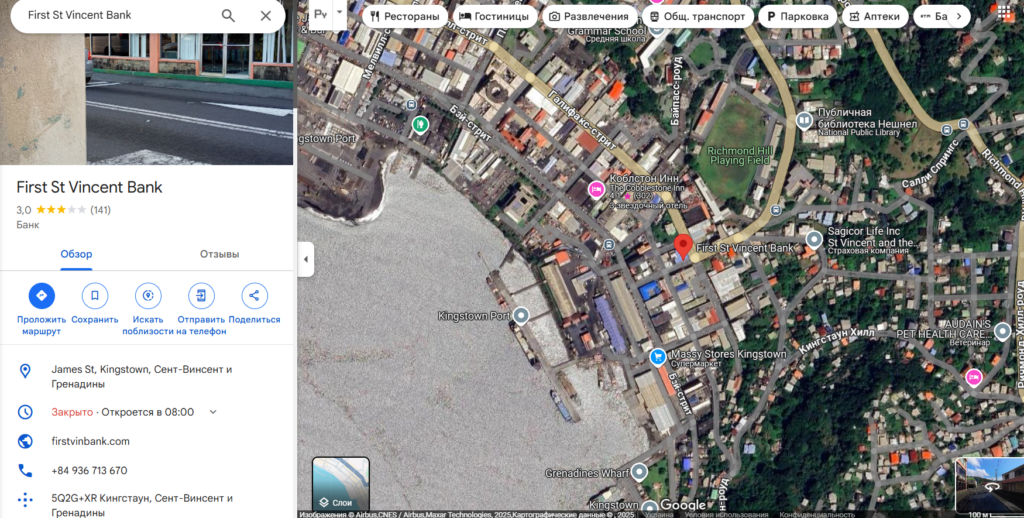Expand the opening hours next to Закрыто
1024x518 pixels.
click(213, 412)
